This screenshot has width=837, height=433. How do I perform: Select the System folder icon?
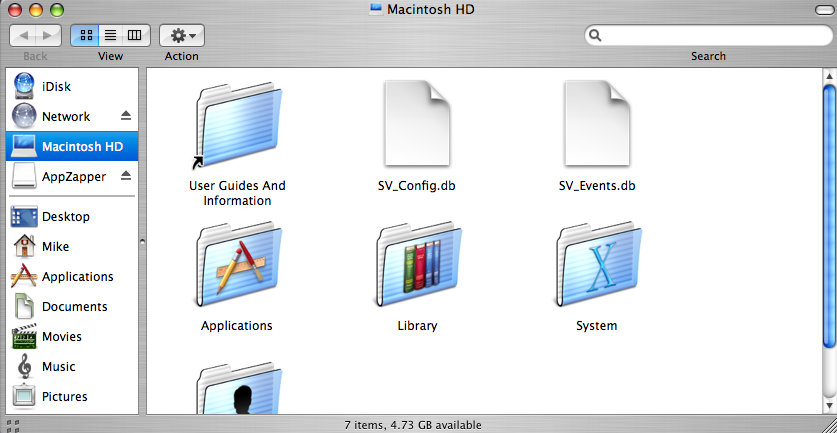tap(597, 265)
